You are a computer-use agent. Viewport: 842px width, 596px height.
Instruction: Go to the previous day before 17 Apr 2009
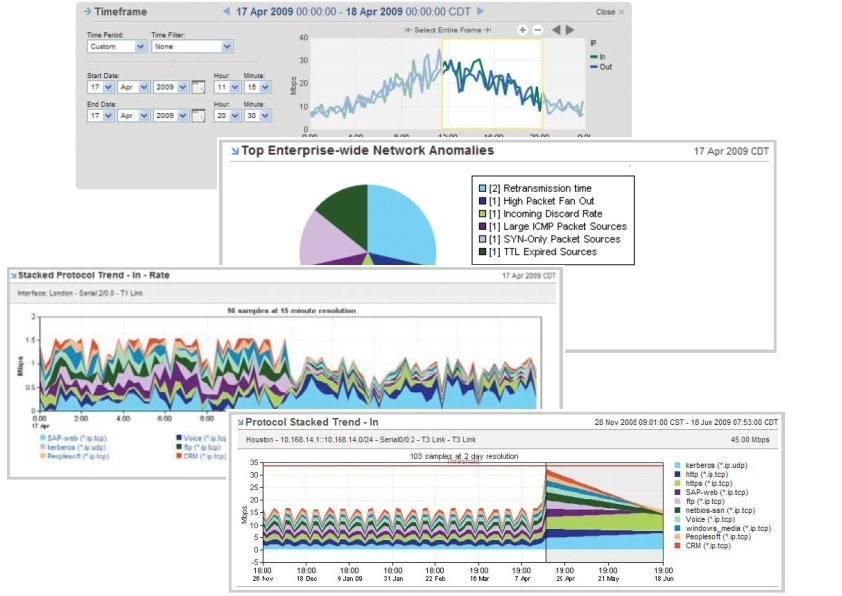pos(227,11)
